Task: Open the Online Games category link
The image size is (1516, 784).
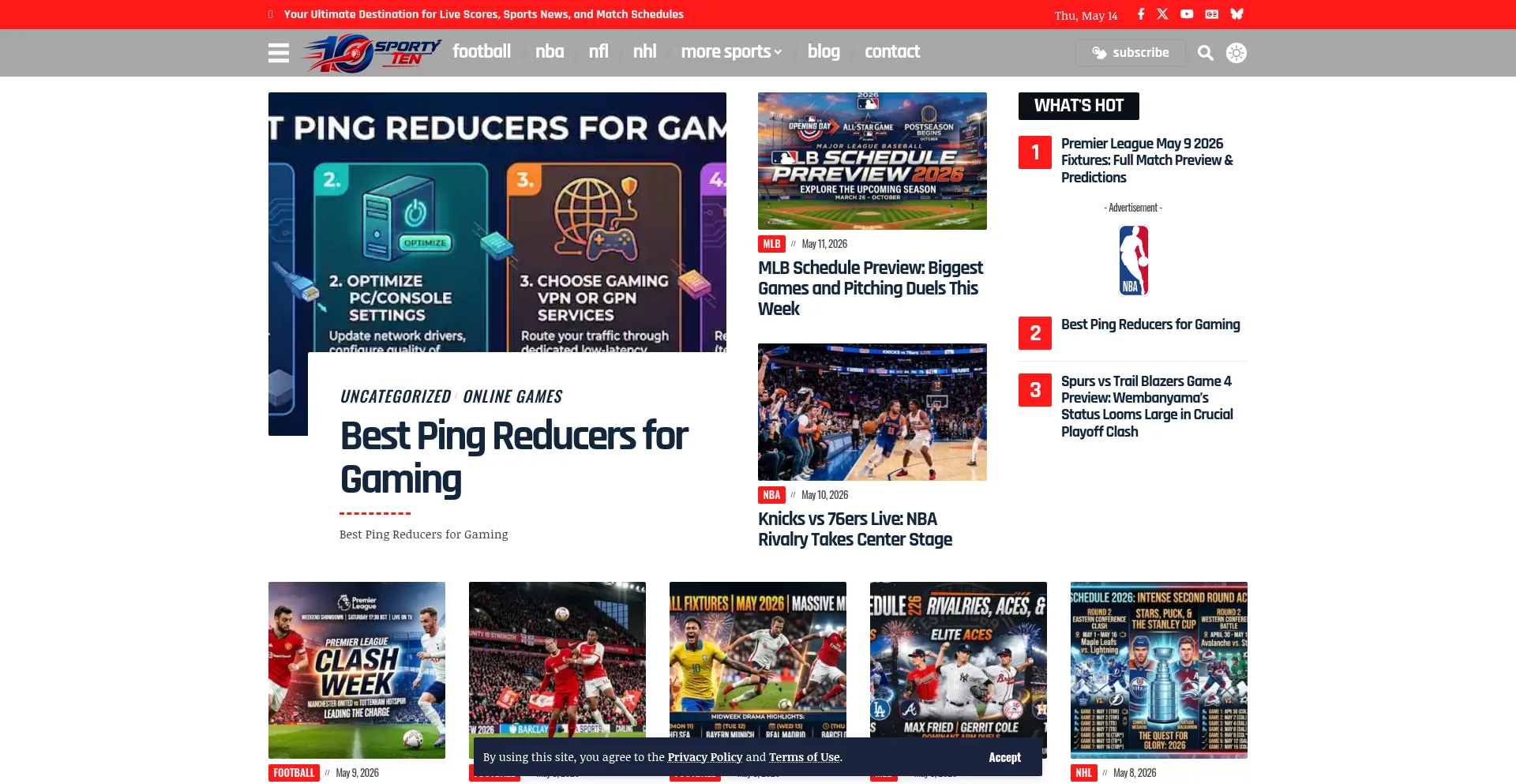Action: 512,396
